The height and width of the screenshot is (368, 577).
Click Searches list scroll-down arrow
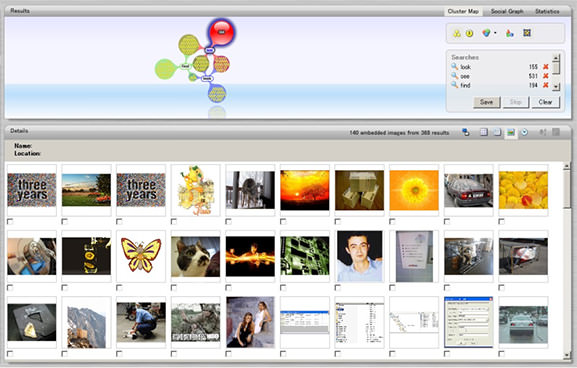(x=556, y=87)
